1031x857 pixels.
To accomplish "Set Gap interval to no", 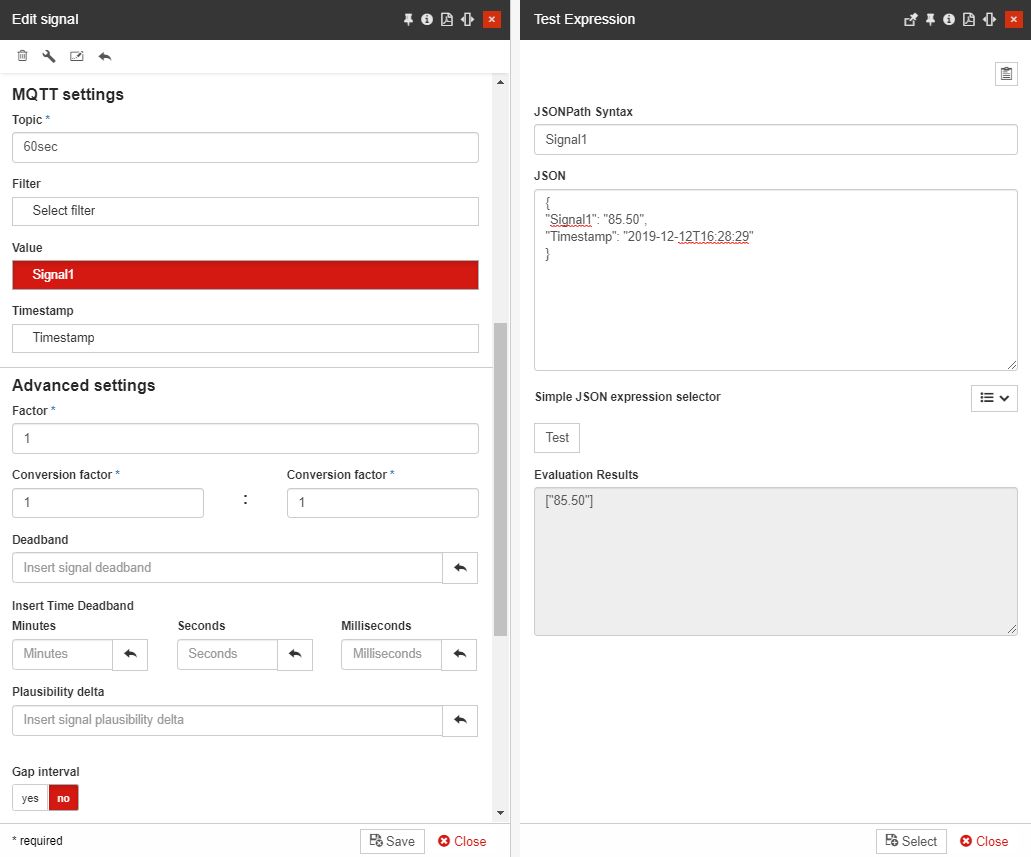I will tap(63, 798).
